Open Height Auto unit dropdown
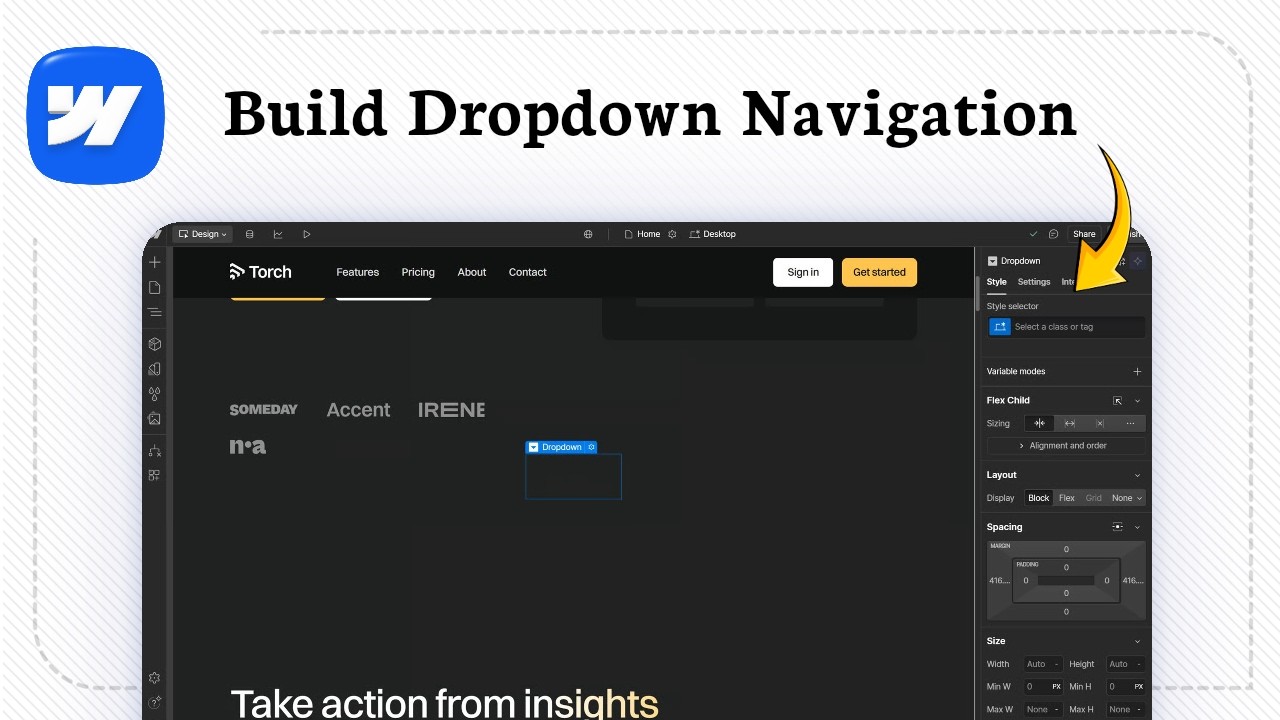 pyautogui.click(x=1139, y=664)
